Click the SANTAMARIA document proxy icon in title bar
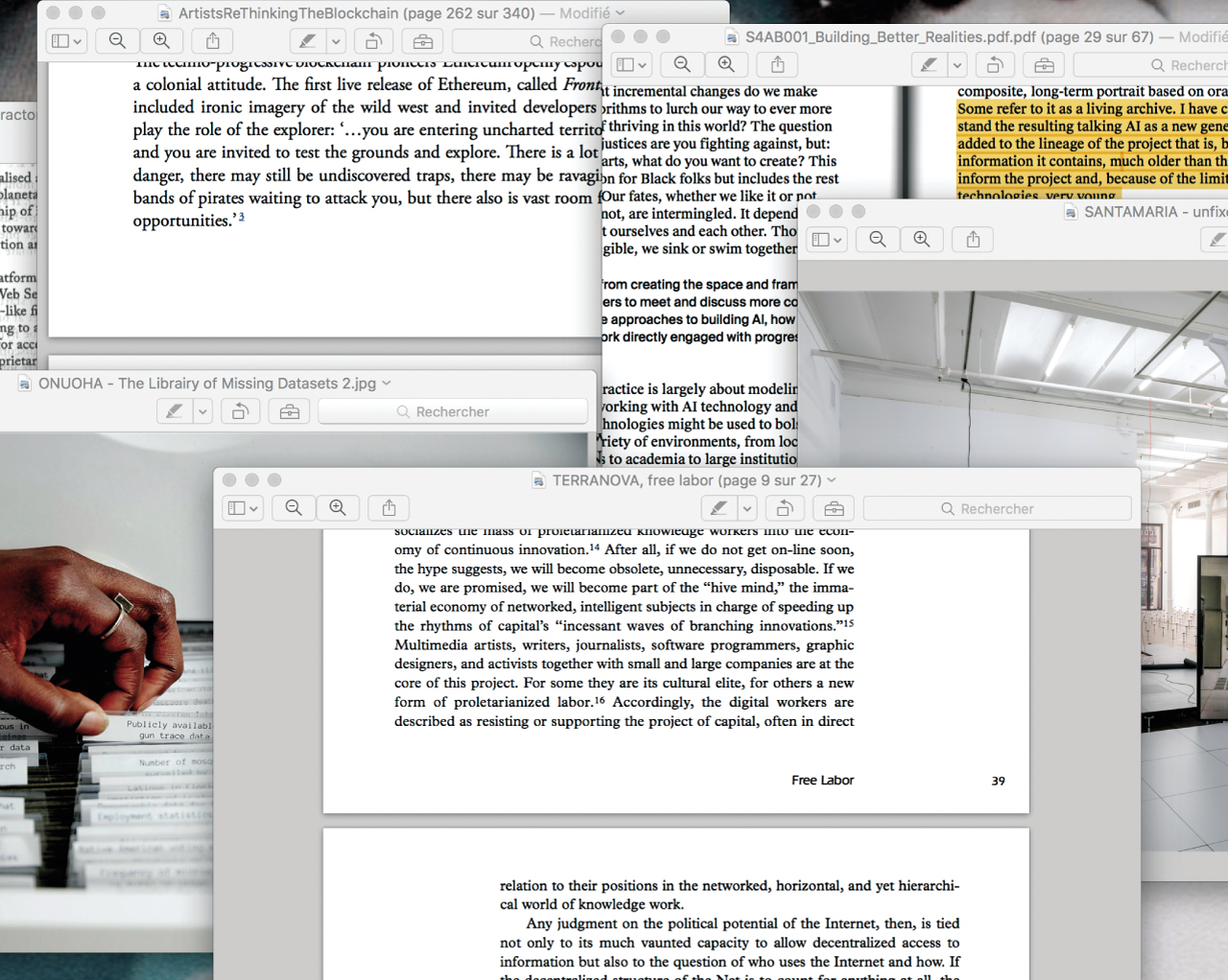The image size is (1228, 980). coord(1072,212)
